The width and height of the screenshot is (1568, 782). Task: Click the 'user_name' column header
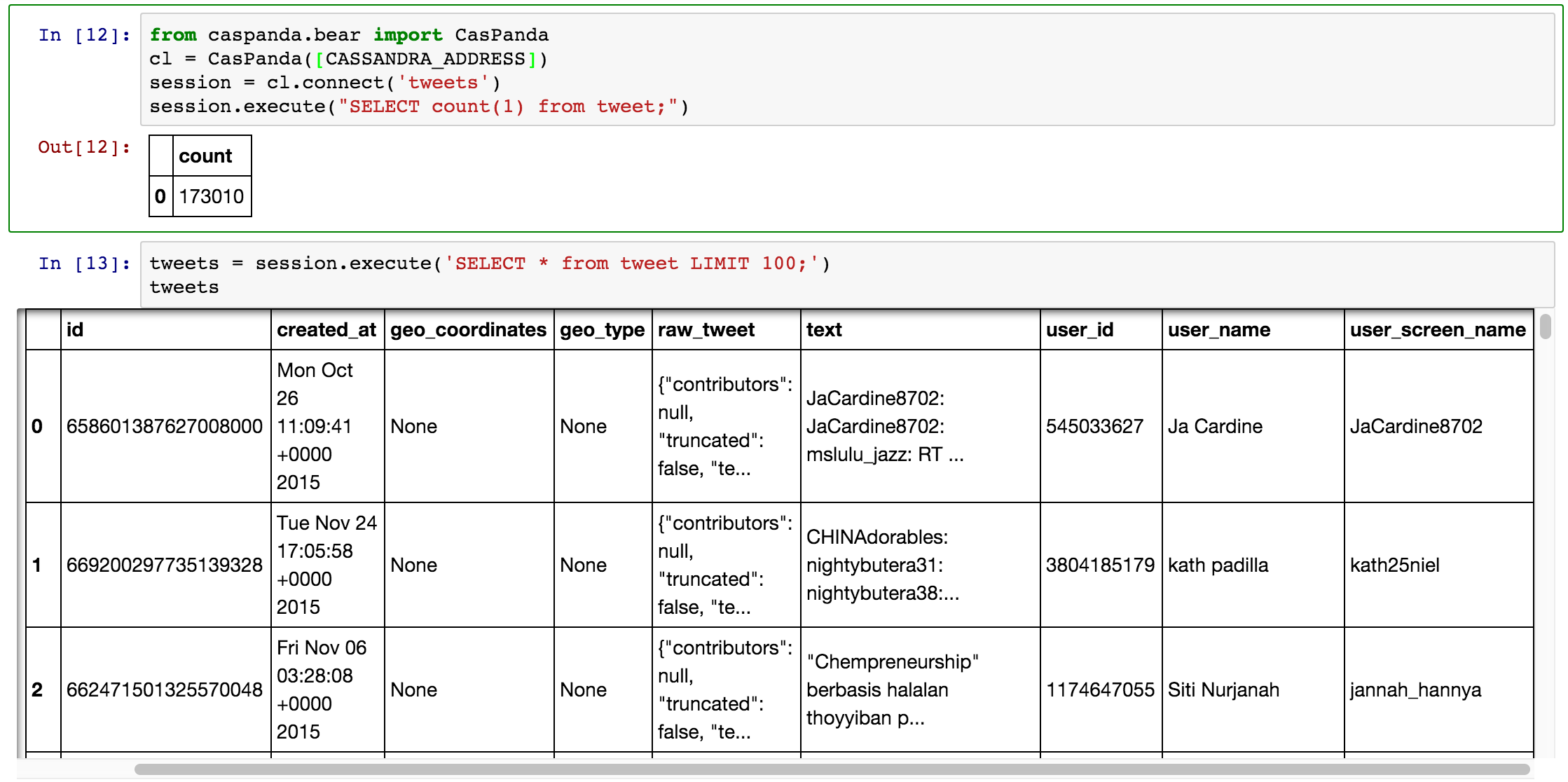click(x=1253, y=329)
